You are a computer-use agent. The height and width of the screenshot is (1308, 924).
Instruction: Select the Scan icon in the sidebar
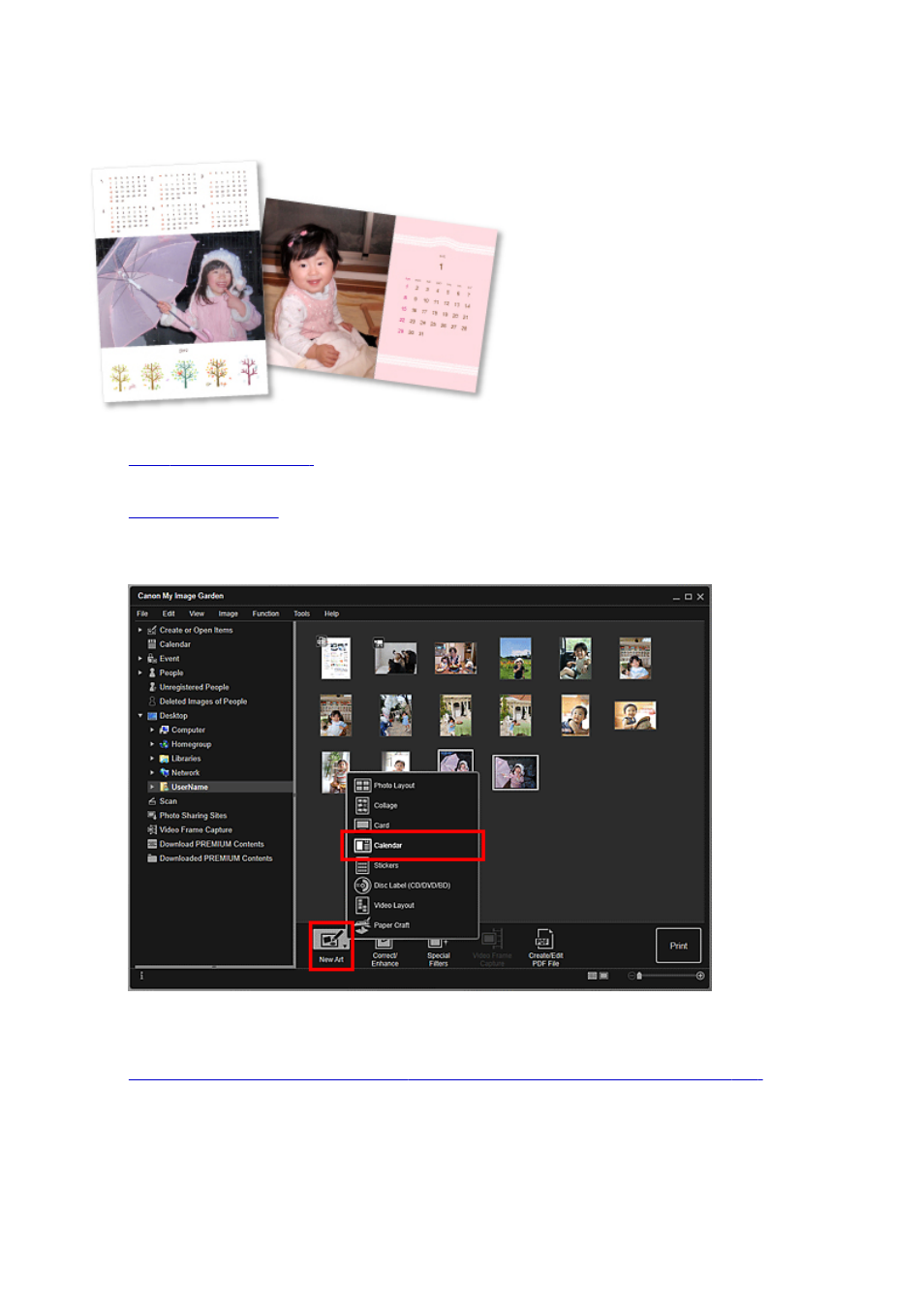(152, 801)
